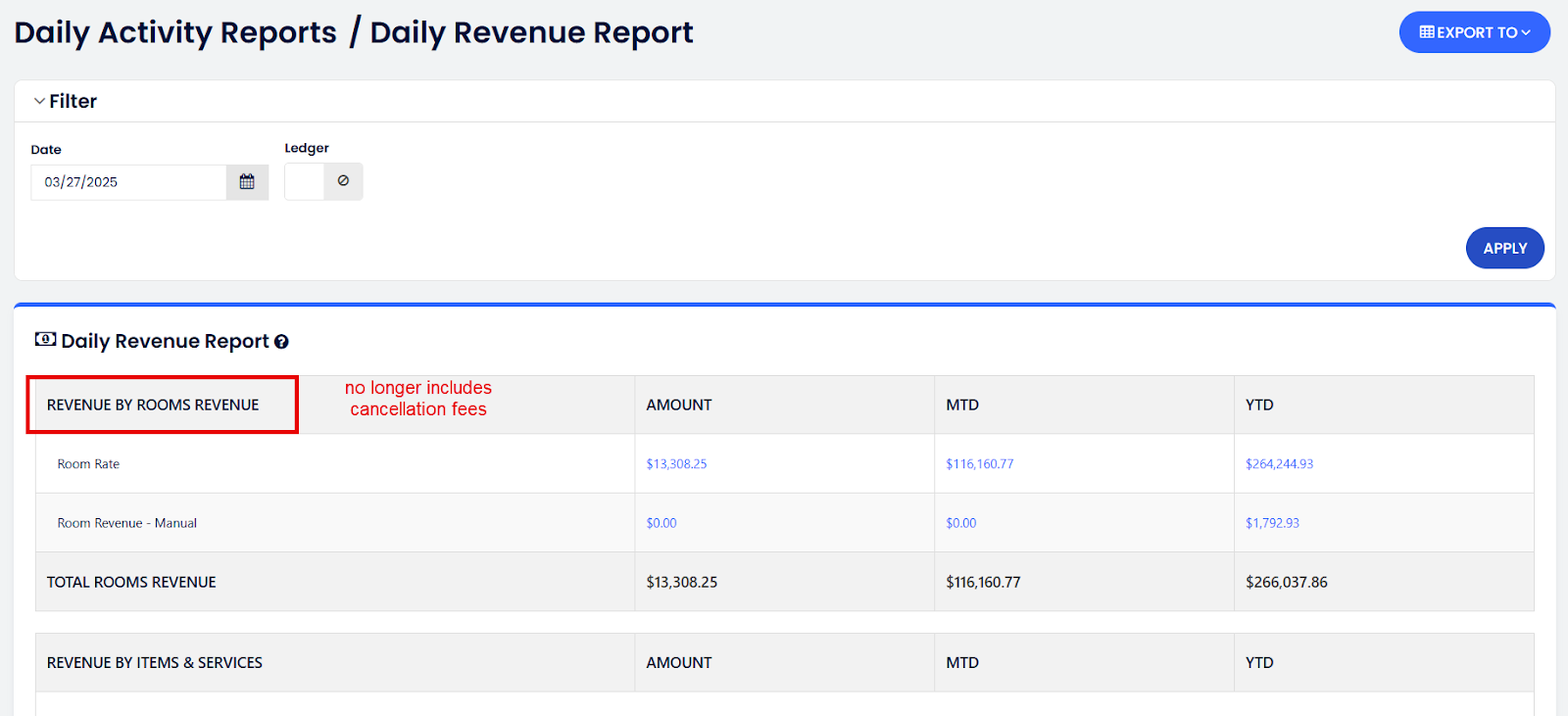Screen dimensions: 1568x716
Task: Click the Revenue By Rooms Revenue header
Action: click(153, 405)
